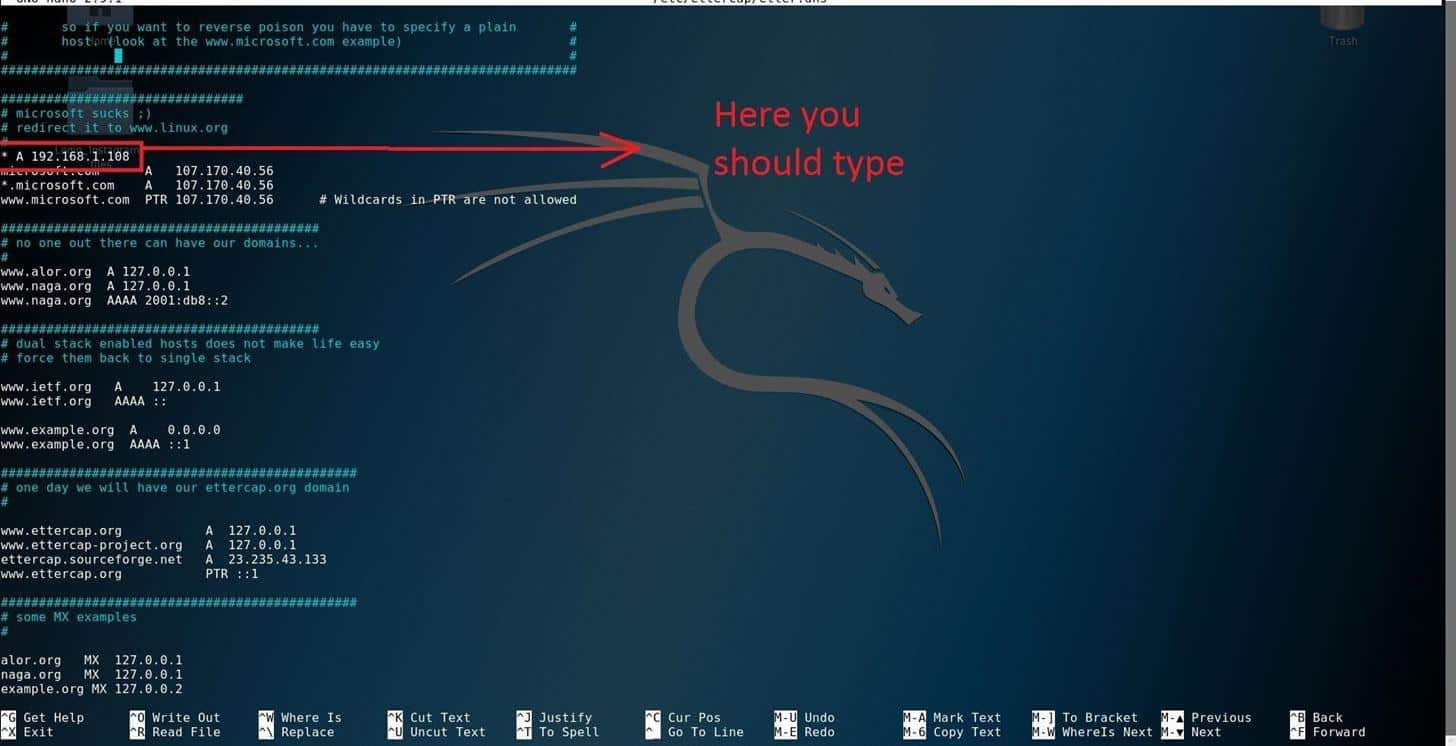Click the '*.microsoft.com A 107.170.40.56' line
This screenshot has width=1456, height=746.
point(137,185)
